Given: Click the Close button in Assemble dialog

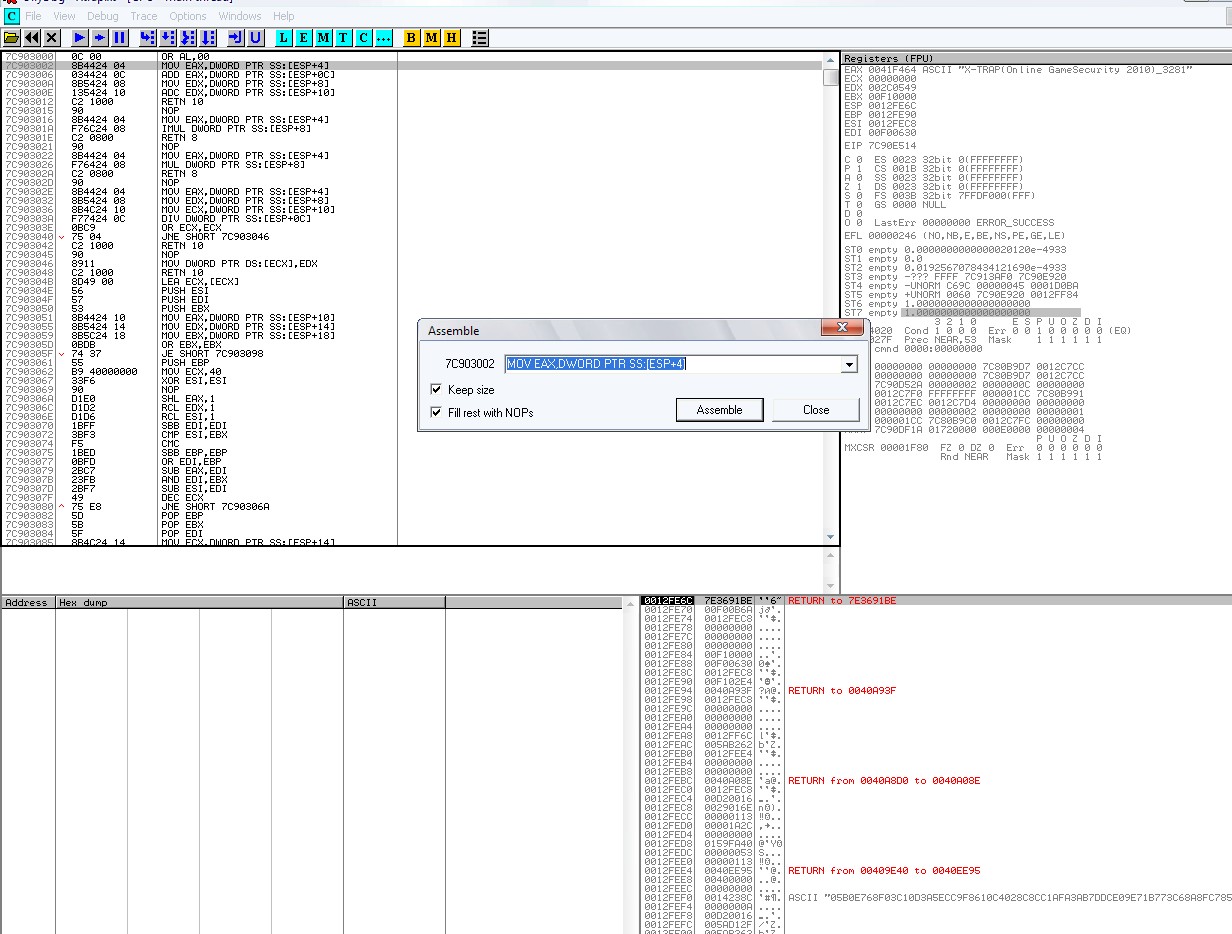Looking at the screenshot, I should tap(816, 410).
